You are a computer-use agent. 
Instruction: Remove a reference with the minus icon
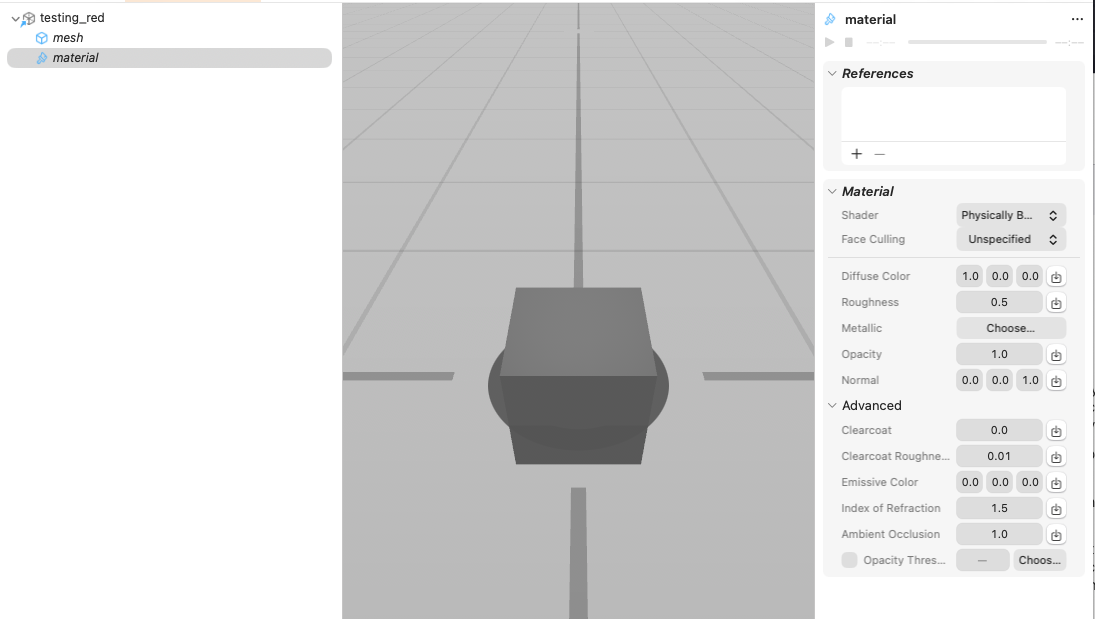click(x=880, y=154)
